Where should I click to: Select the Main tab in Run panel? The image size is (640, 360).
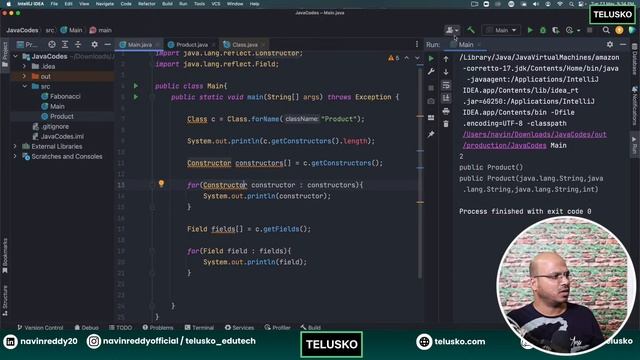(x=465, y=44)
